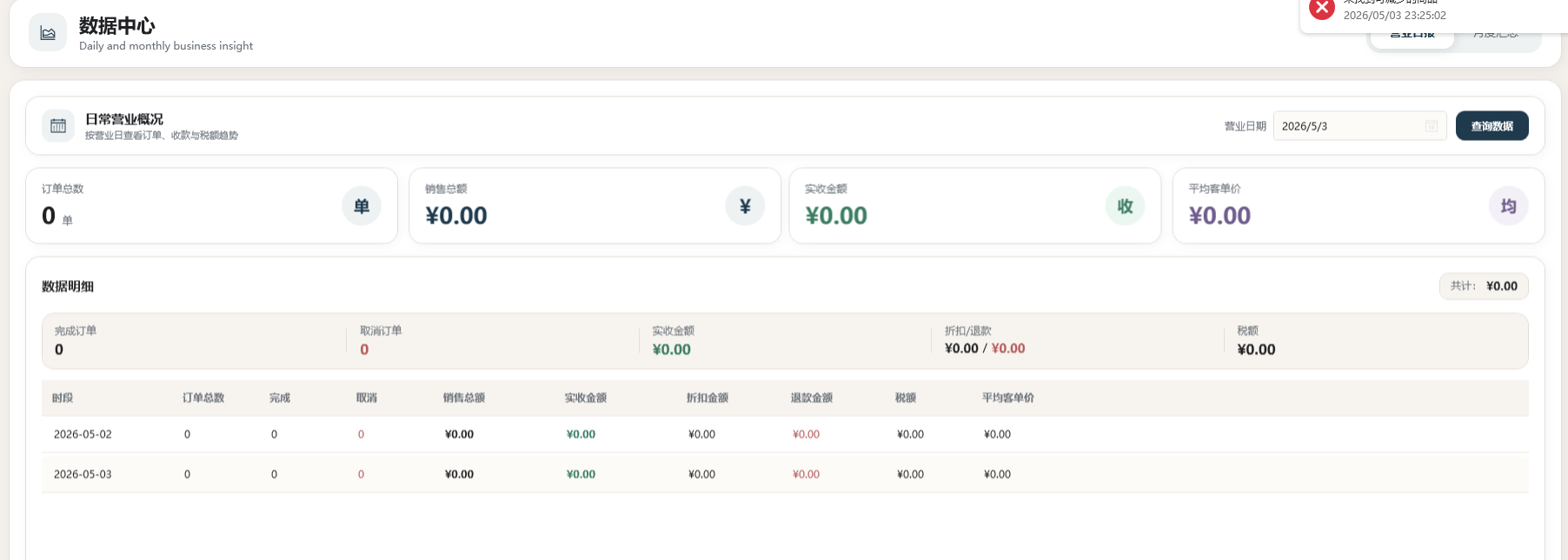This screenshot has height=560, width=1568.
Task: Click the calendar icon beside 日常营业概况
Action: [58, 126]
